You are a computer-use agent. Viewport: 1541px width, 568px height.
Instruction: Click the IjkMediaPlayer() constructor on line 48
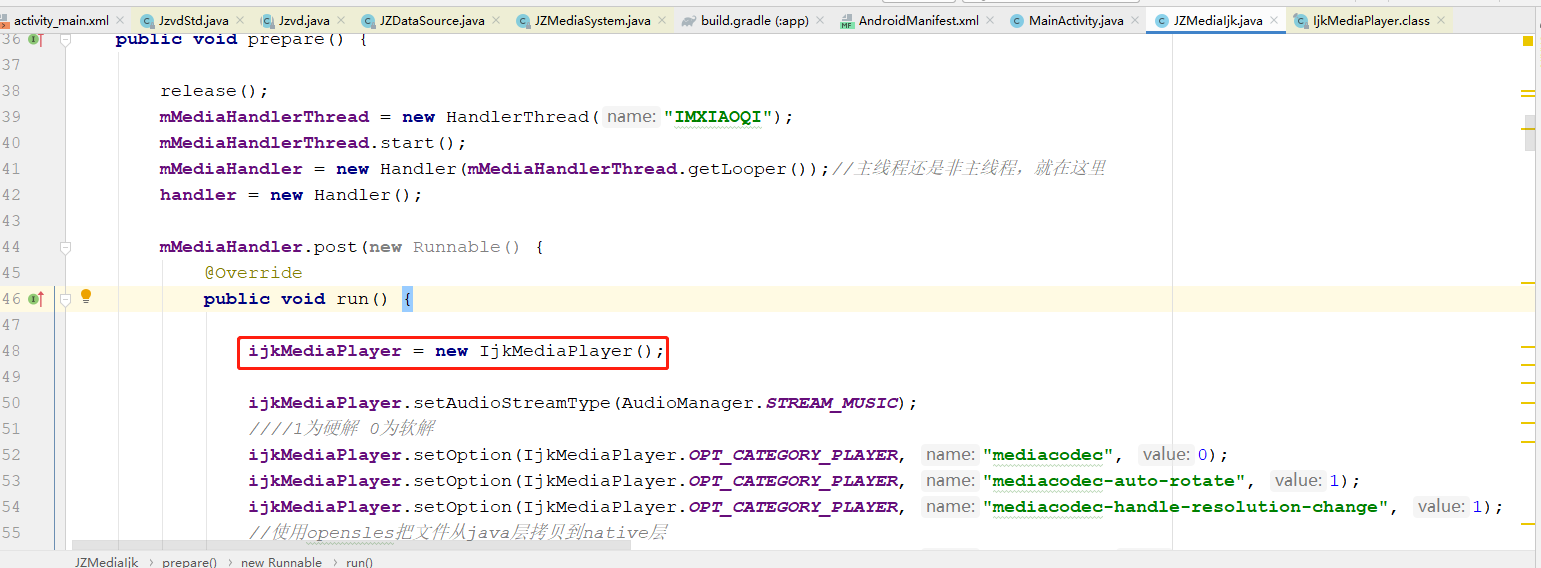[x=567, y=351]
